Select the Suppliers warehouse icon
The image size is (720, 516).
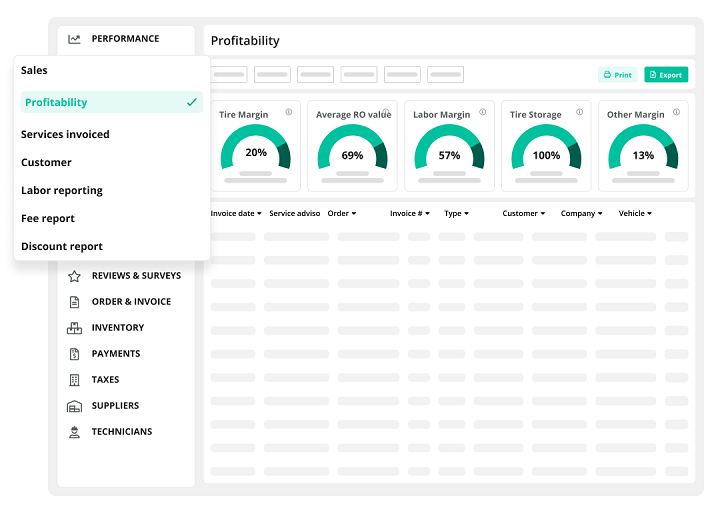74,406
